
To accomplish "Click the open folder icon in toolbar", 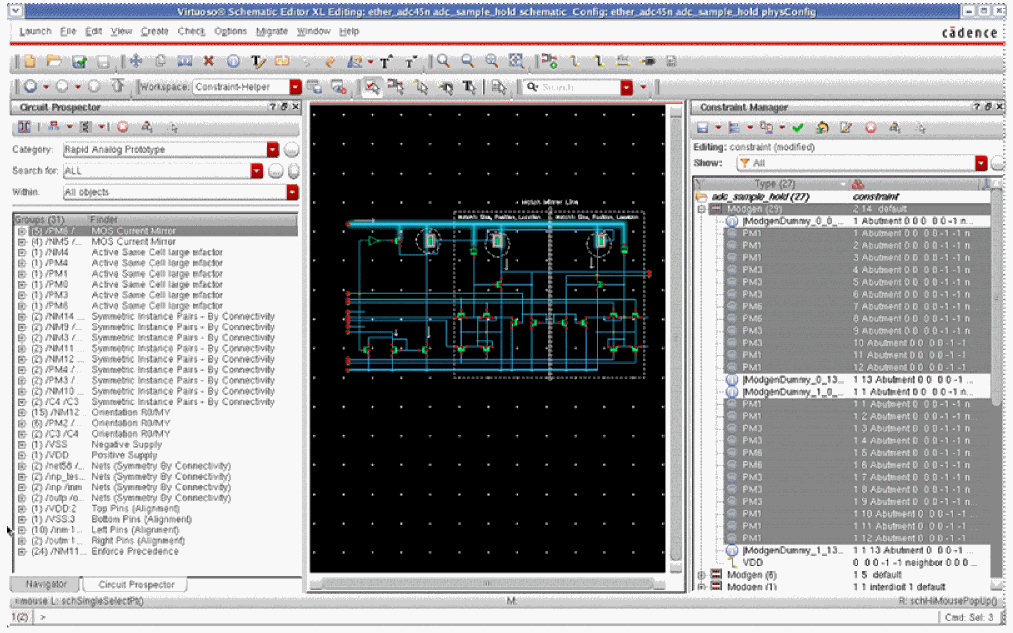I will tap(55, 61).
